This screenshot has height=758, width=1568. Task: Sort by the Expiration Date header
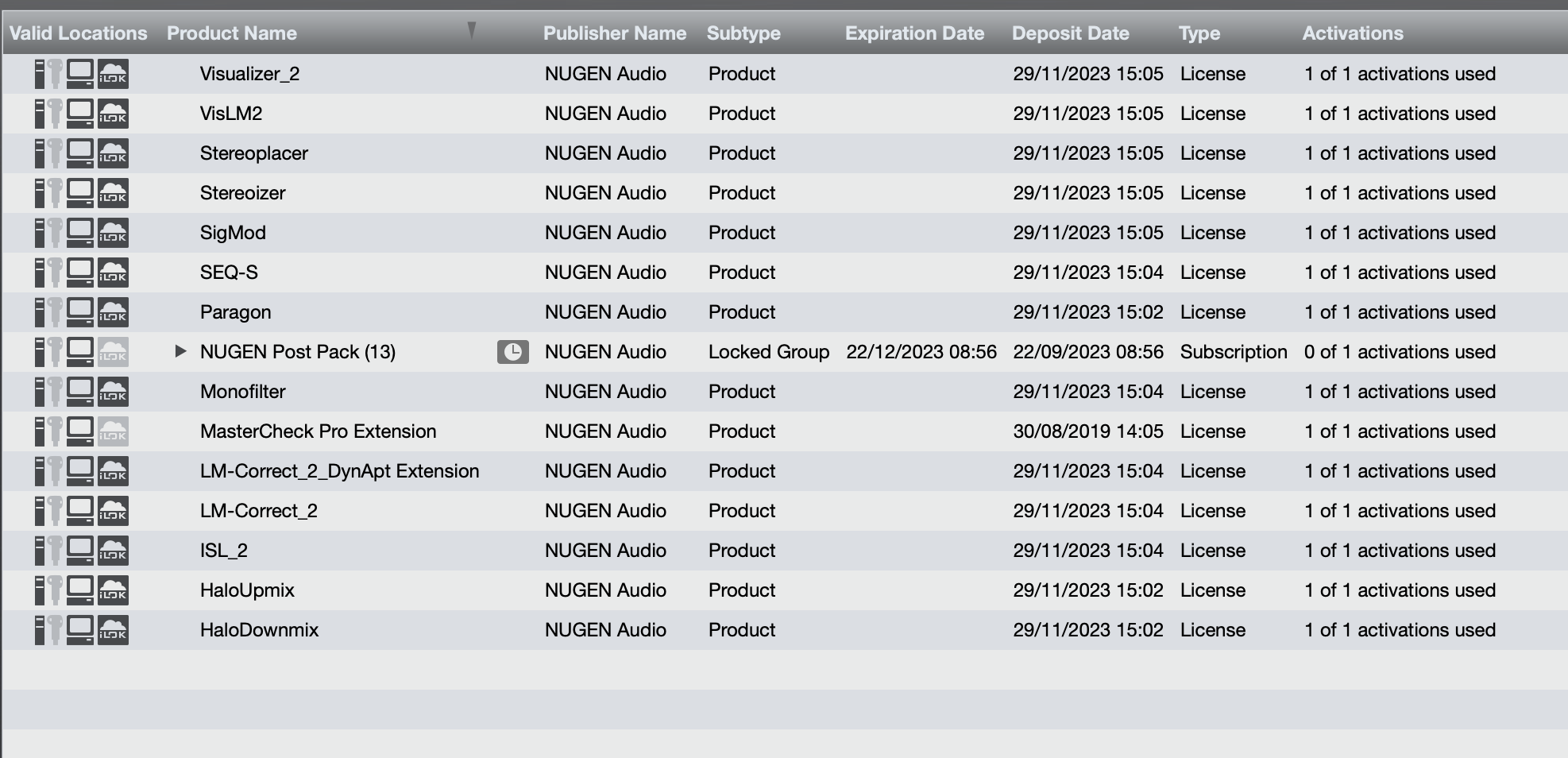click(914, 33)
